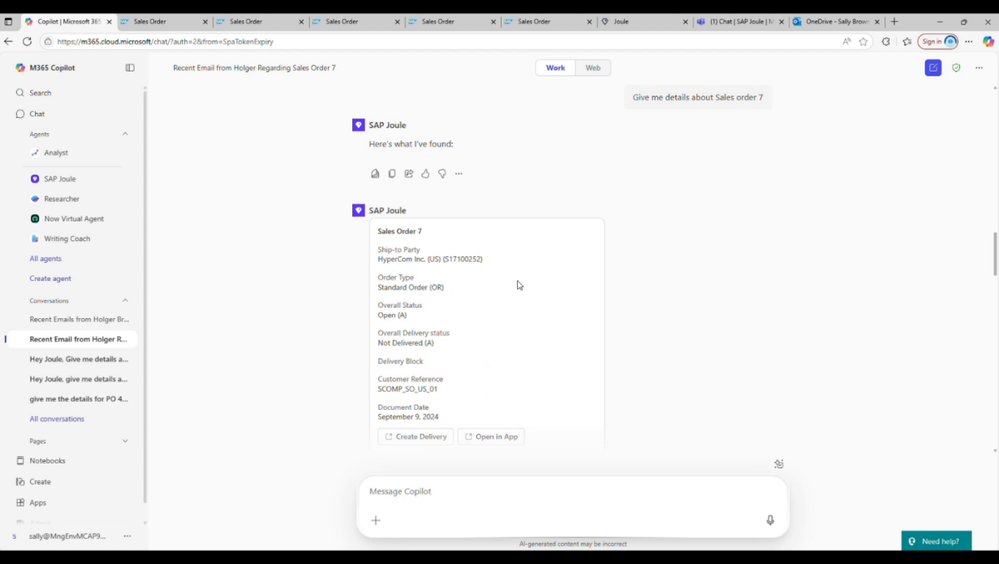Open the Researcher agent
Screen dimensions: 999x564
(62, 199)
